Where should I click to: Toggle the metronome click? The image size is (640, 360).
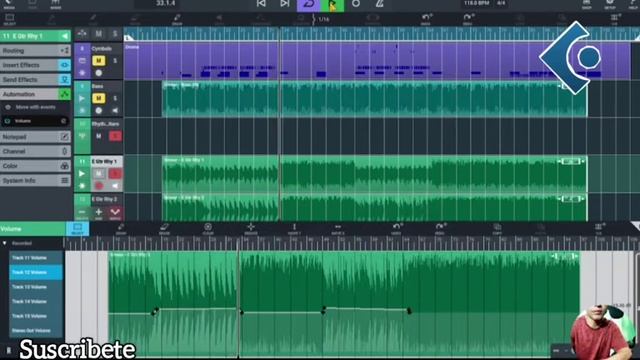tap(380, 4)
